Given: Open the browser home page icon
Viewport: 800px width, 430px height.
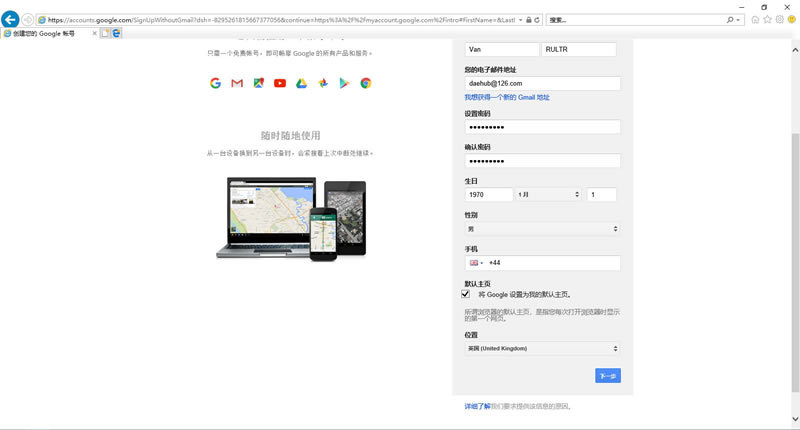Looking at the screenshot, I should [x=755, y=20].
